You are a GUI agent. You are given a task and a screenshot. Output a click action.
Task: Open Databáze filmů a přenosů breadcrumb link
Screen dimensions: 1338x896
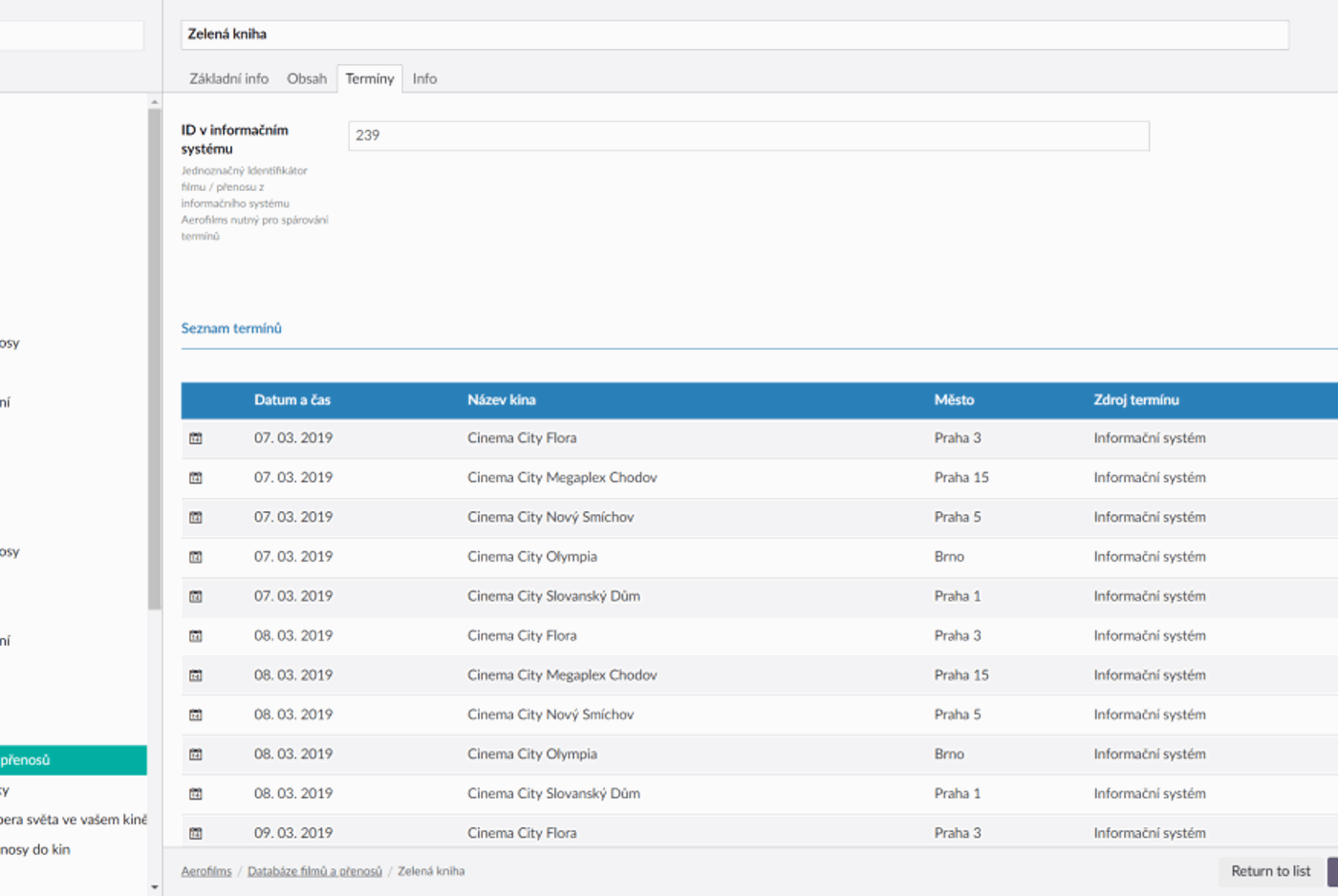pos(314,871)
